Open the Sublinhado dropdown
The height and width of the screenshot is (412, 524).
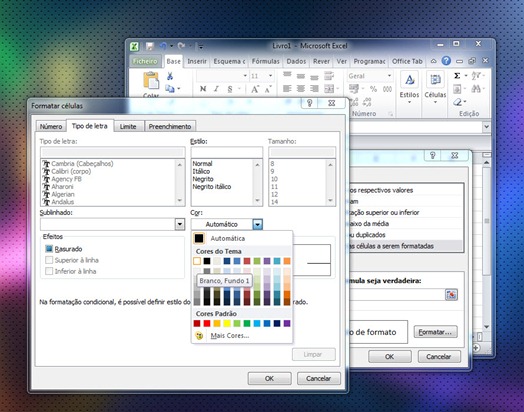(180, 224)
